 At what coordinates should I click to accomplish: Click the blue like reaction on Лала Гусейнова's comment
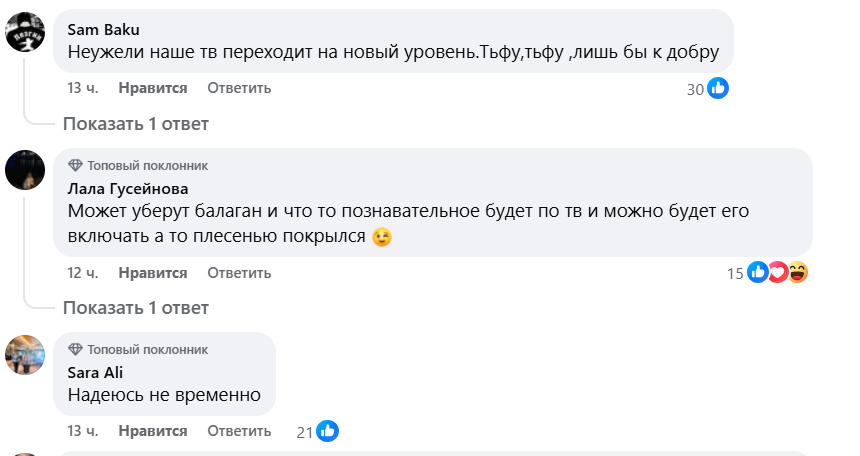pos(758,272)
